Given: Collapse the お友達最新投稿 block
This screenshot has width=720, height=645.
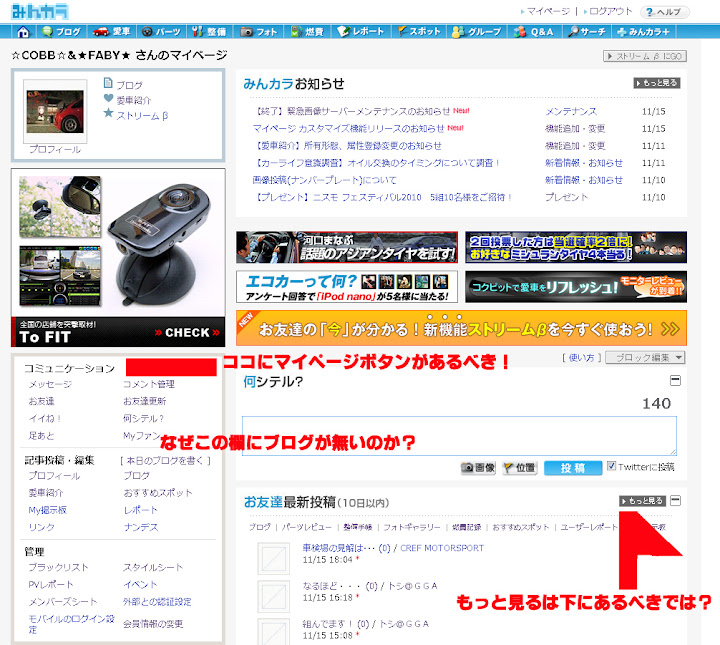Looking at the screenshot, I should click(675, 500).
